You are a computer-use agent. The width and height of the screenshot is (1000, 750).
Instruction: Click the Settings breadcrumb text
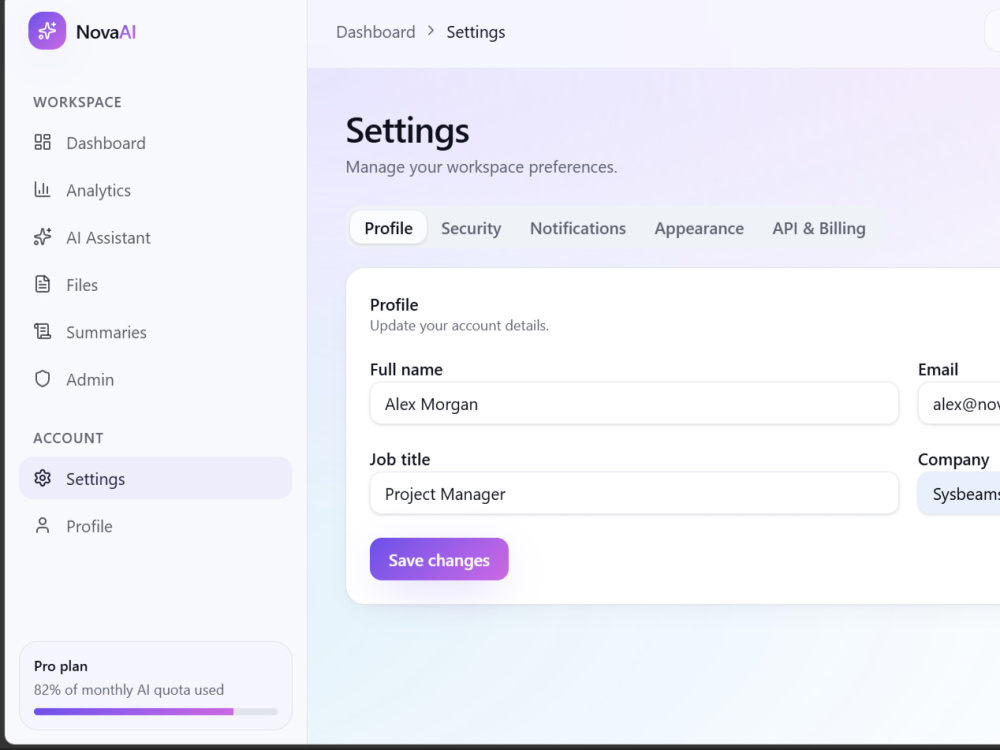476,32
